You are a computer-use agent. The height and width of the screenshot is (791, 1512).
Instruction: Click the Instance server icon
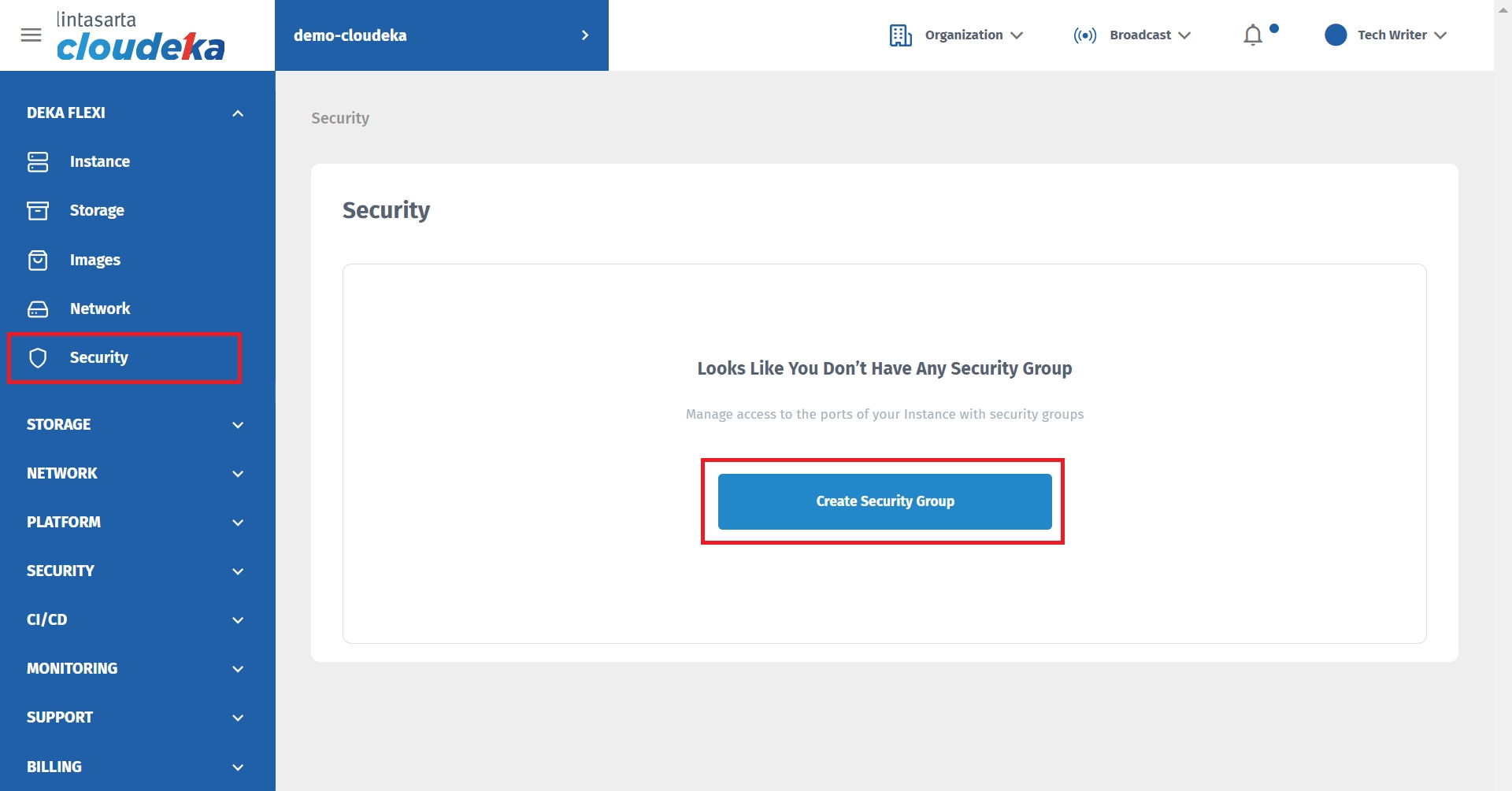click(x=38, y=162)
